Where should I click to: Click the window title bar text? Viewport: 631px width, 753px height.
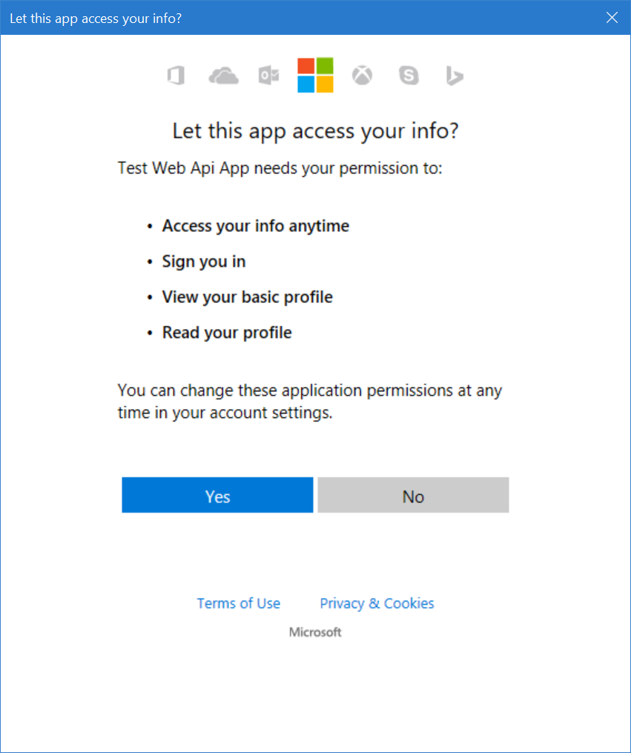(x=96, y=18)
